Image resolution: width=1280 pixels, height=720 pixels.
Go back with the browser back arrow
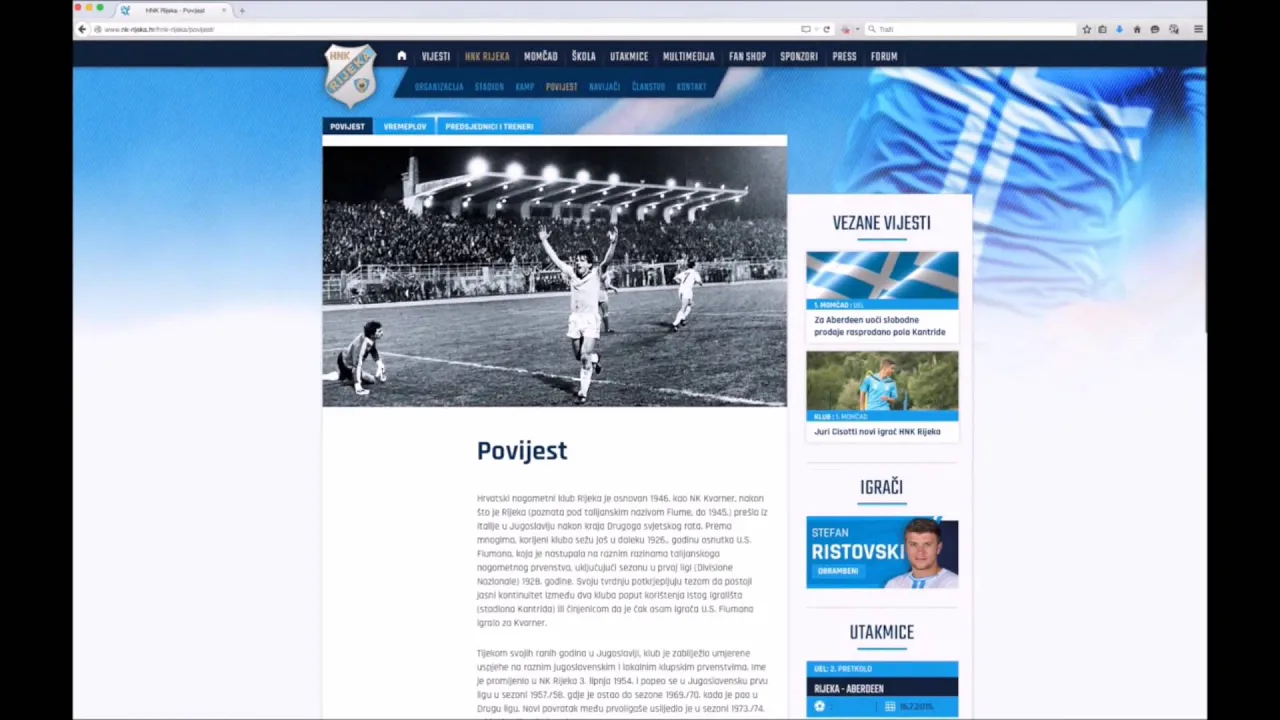pos(82,29)
